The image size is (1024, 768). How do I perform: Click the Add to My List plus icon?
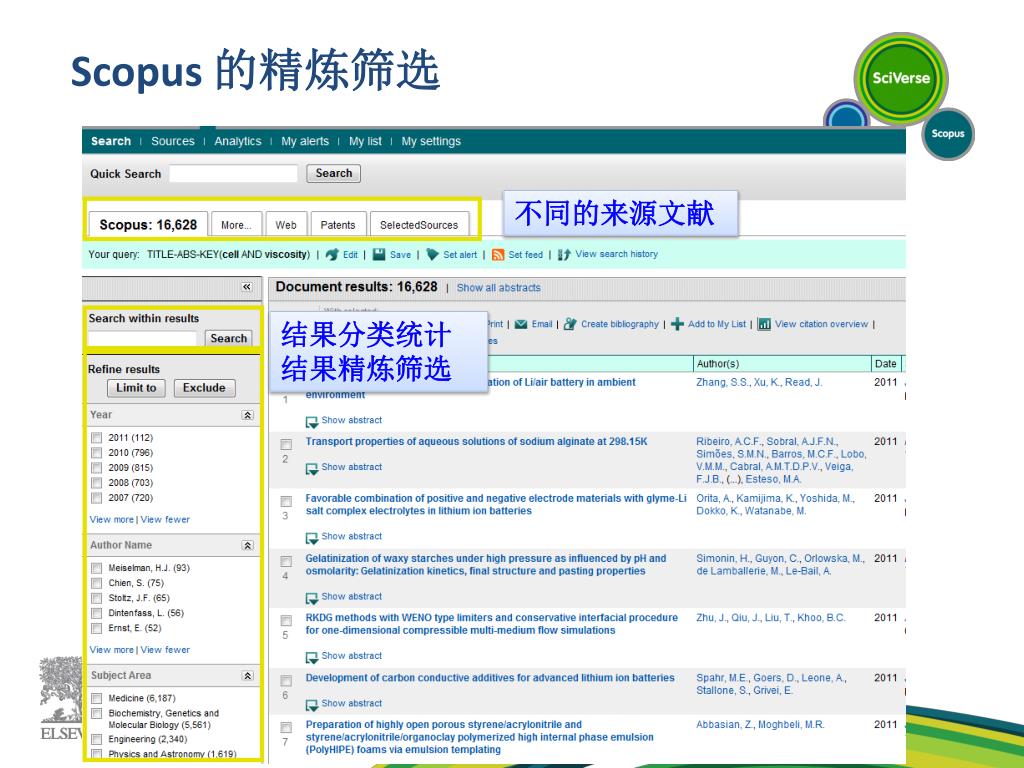click(x=677, y=325)
